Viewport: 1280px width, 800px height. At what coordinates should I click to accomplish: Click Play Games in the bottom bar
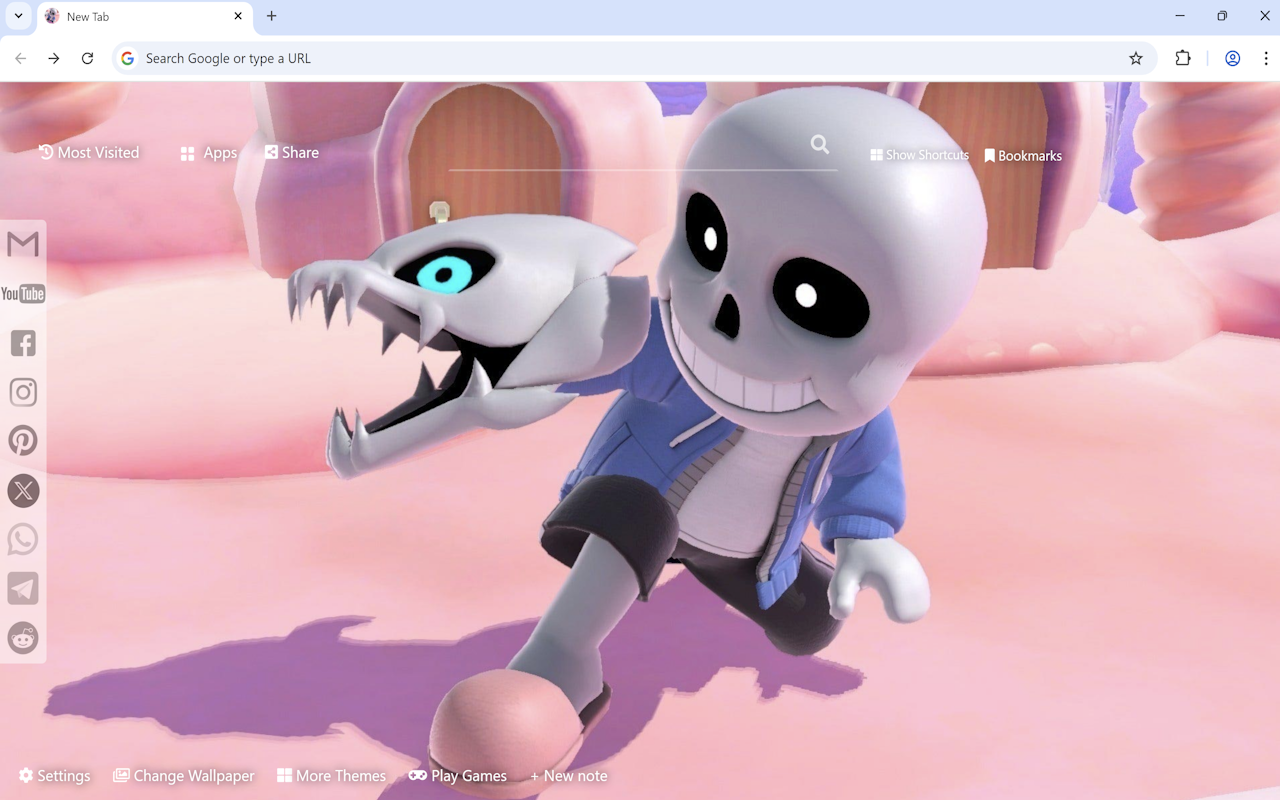[x=458, y=776]
